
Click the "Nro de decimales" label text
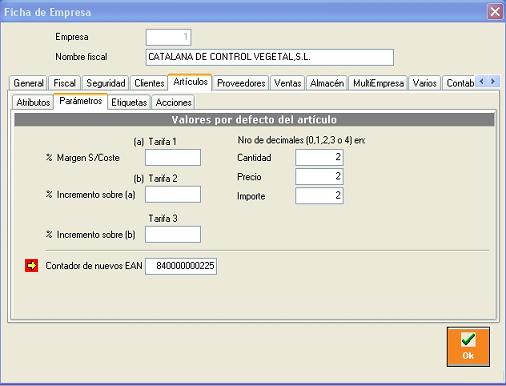(x=301, y=140)
